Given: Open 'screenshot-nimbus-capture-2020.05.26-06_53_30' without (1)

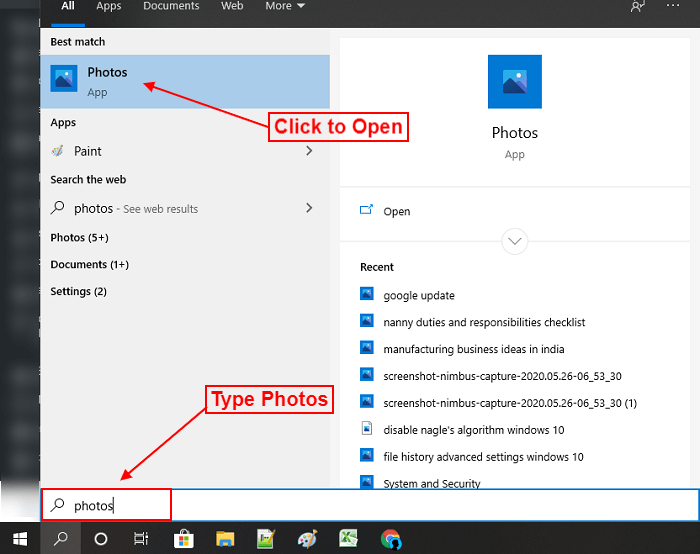Looking at the screenshot, I should point(502,376).
